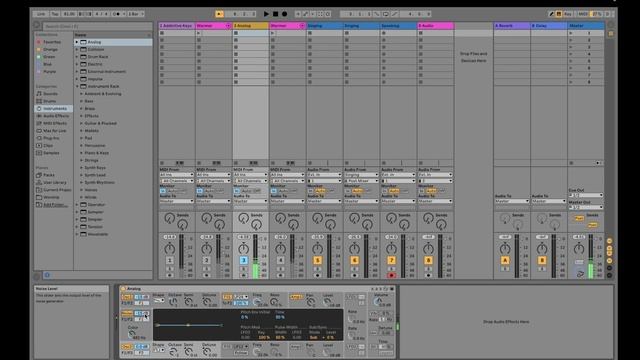This screenshot has height=360, width=640.
Task: Select the Piano & Keys folder
Action: (x=96, y=153)
